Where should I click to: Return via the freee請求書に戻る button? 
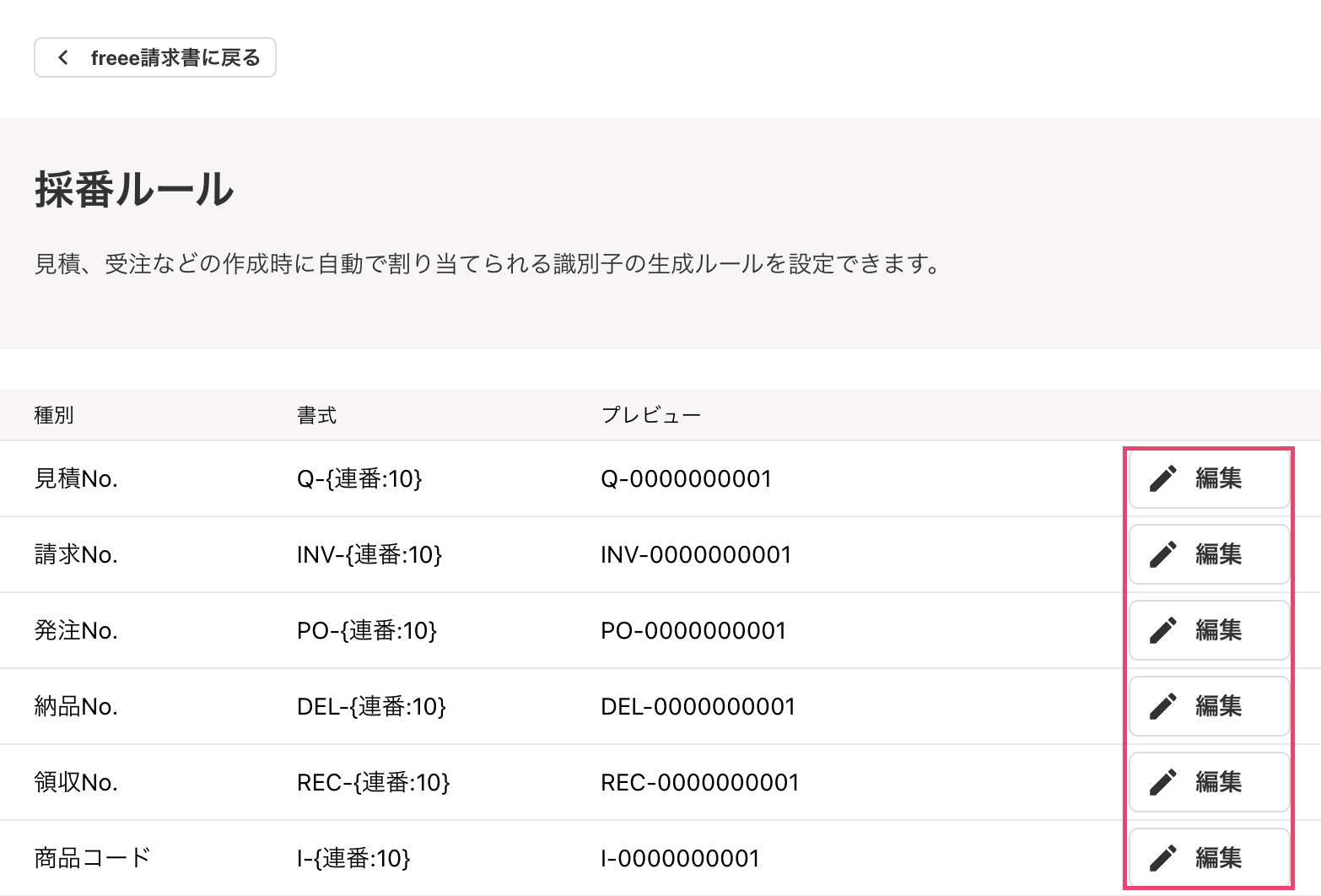point(155,57)
